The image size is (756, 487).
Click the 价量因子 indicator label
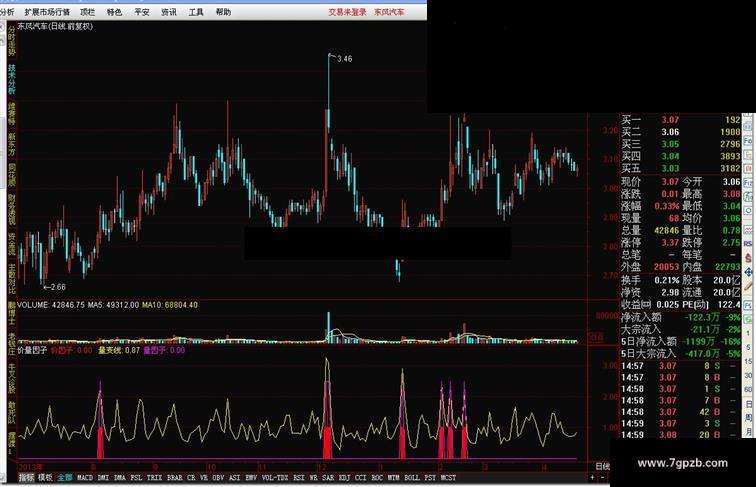pyautogui.click(x=32, y=350)
